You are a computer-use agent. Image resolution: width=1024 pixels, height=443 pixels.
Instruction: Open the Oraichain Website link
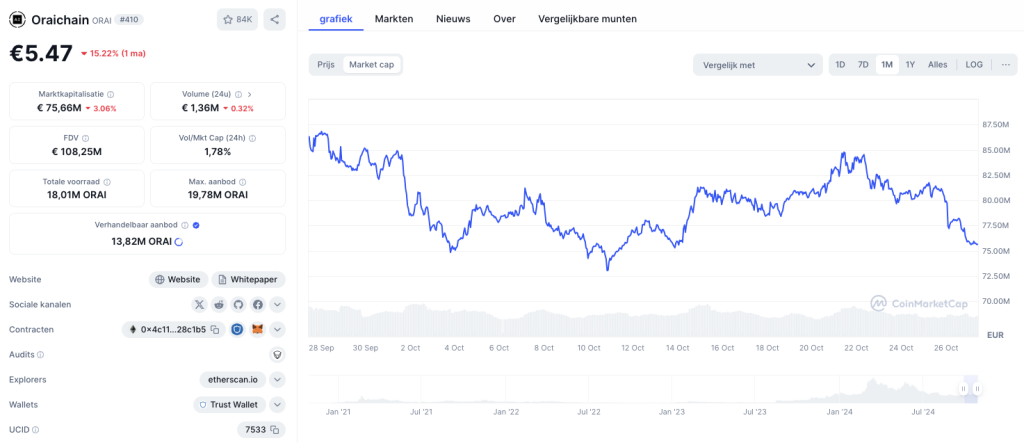[178, 280]
